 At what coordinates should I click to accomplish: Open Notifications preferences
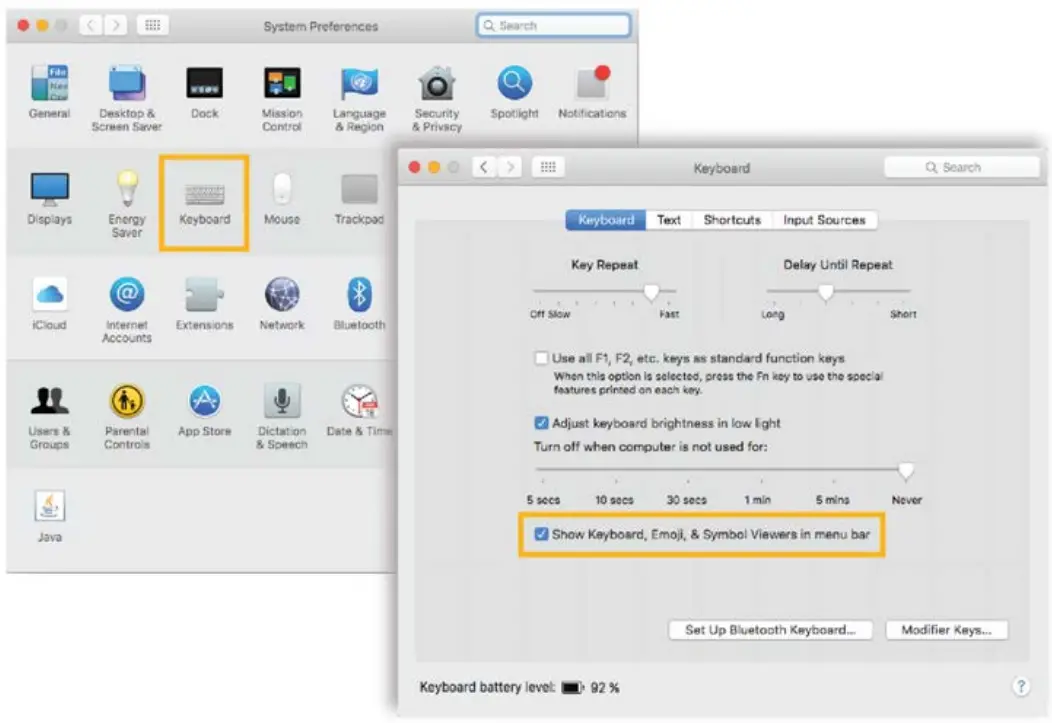592,91
